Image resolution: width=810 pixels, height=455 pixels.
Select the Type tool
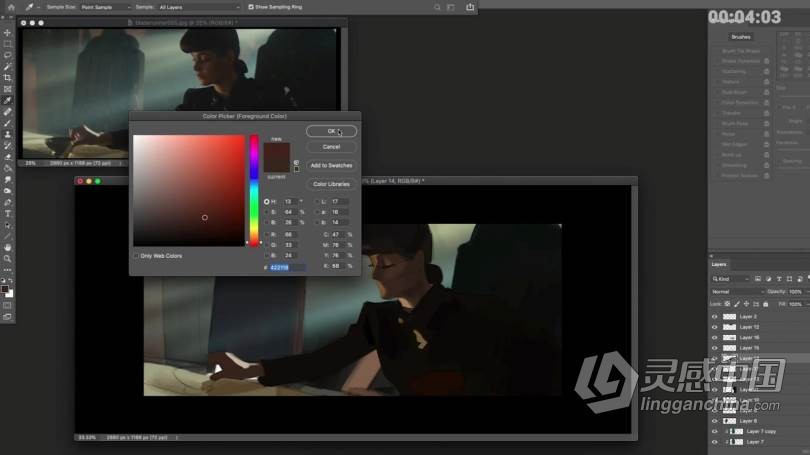tap(7, 214)
